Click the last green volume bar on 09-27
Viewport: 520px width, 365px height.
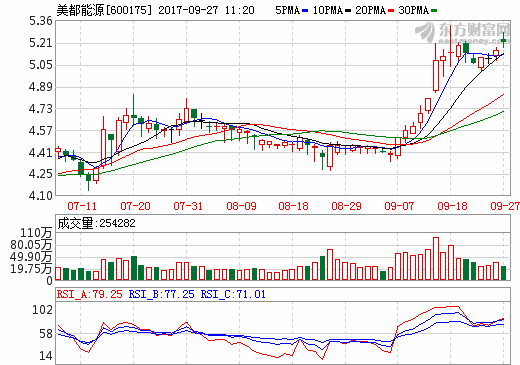[x=503, y=273]
